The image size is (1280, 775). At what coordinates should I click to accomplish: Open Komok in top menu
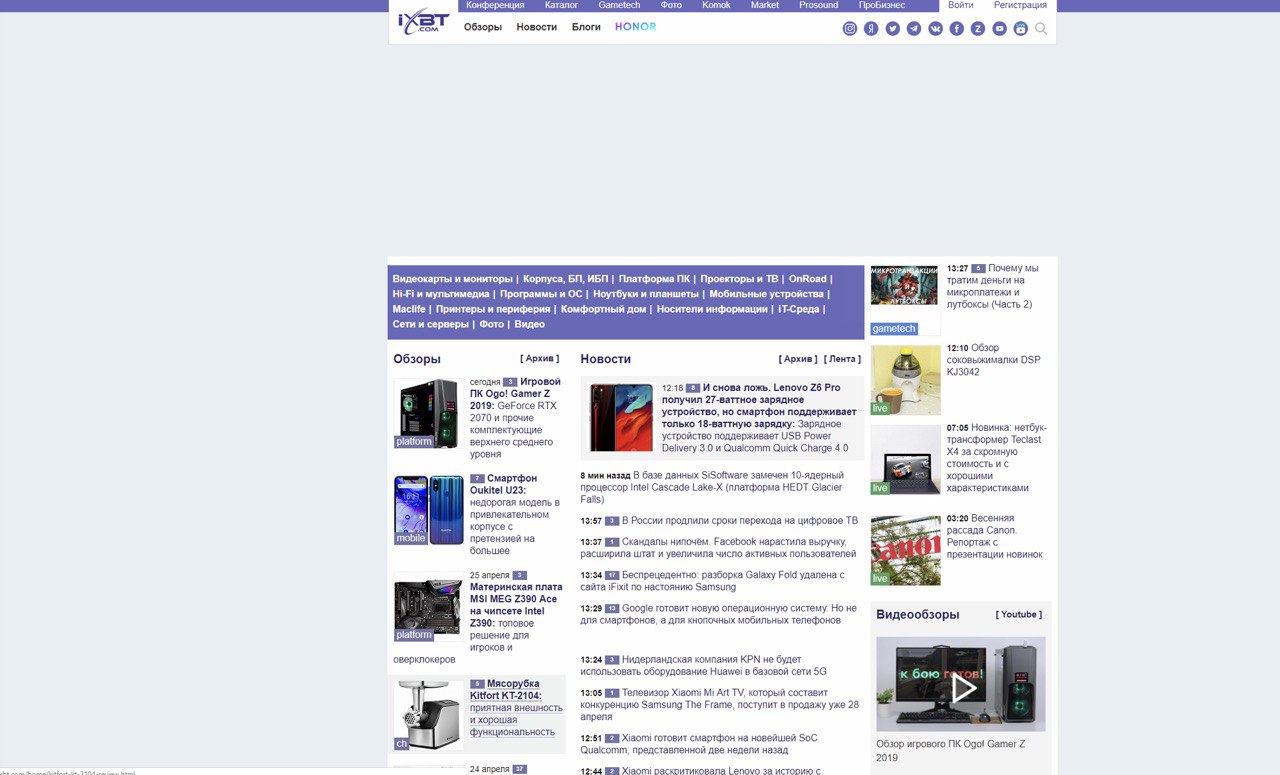pos(717,5)
